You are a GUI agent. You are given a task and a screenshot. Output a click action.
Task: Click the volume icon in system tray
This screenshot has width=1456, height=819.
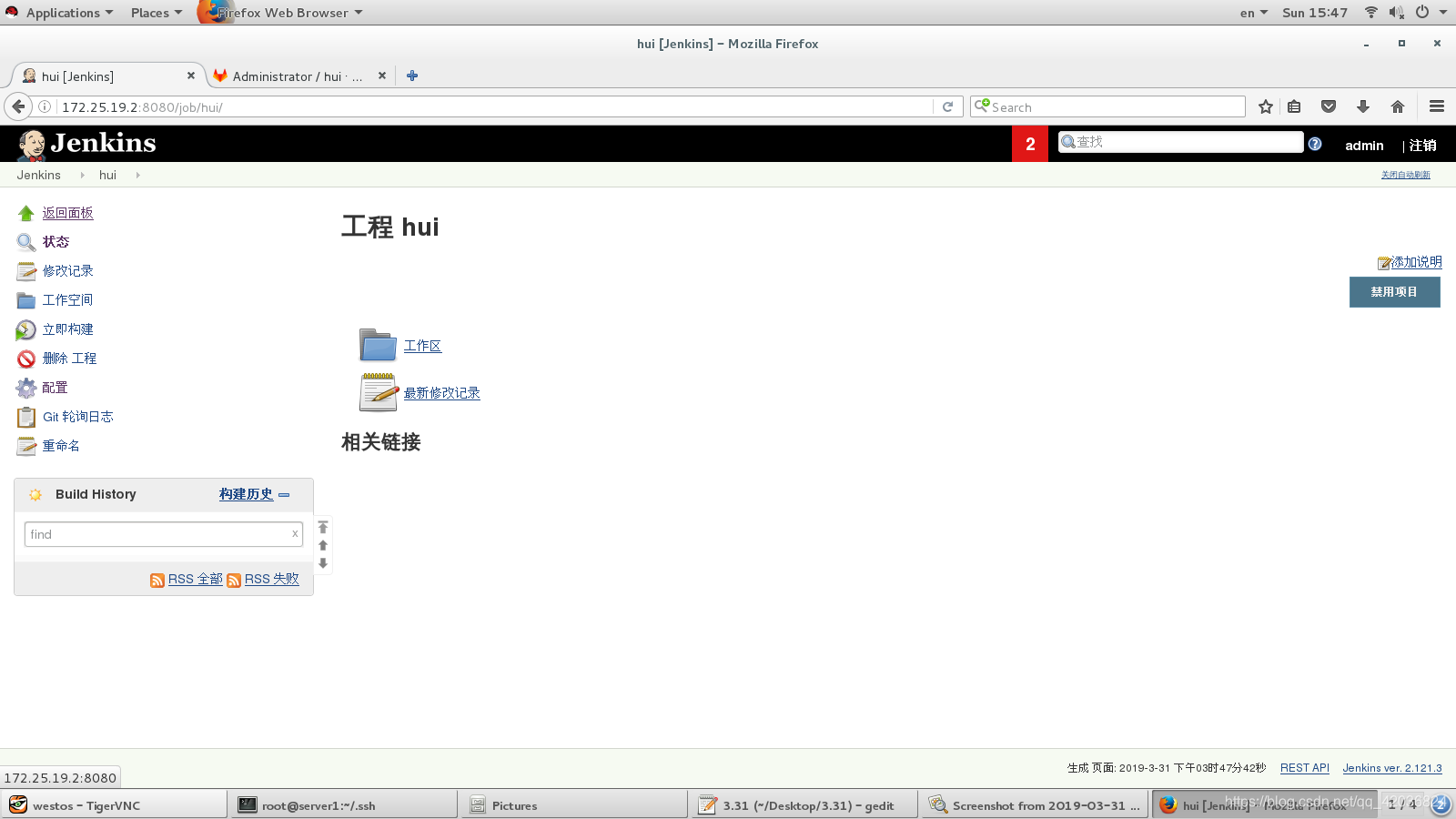pos(1397,13)
